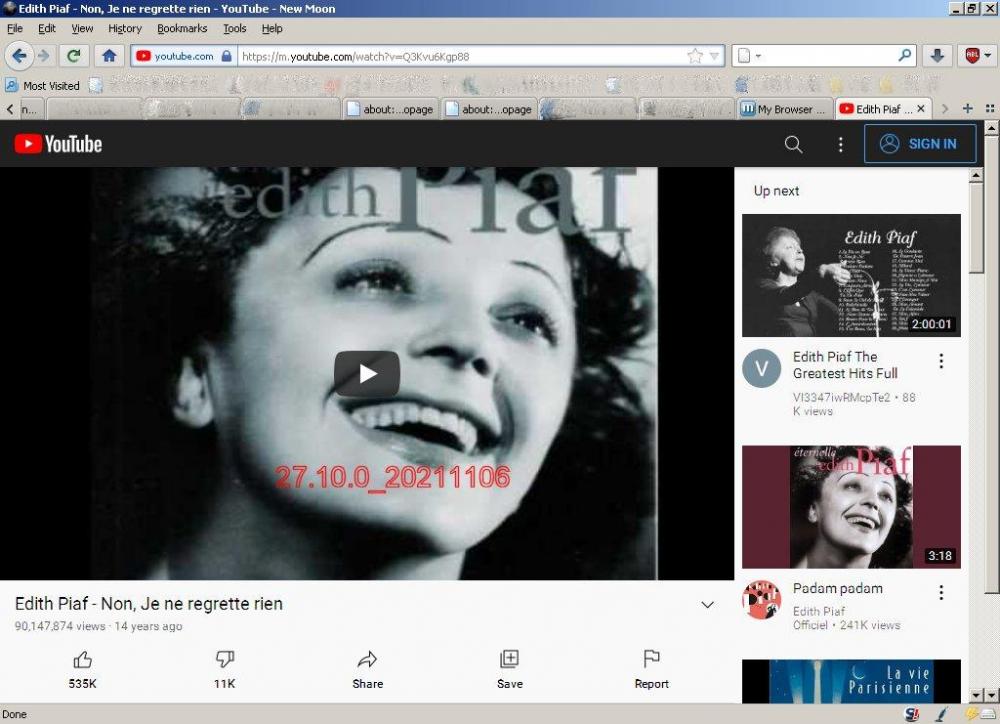Bookmark this page with star icon
Image resolution: width=1000 pixels, height=724 pixels.
(x=695, y=56)
